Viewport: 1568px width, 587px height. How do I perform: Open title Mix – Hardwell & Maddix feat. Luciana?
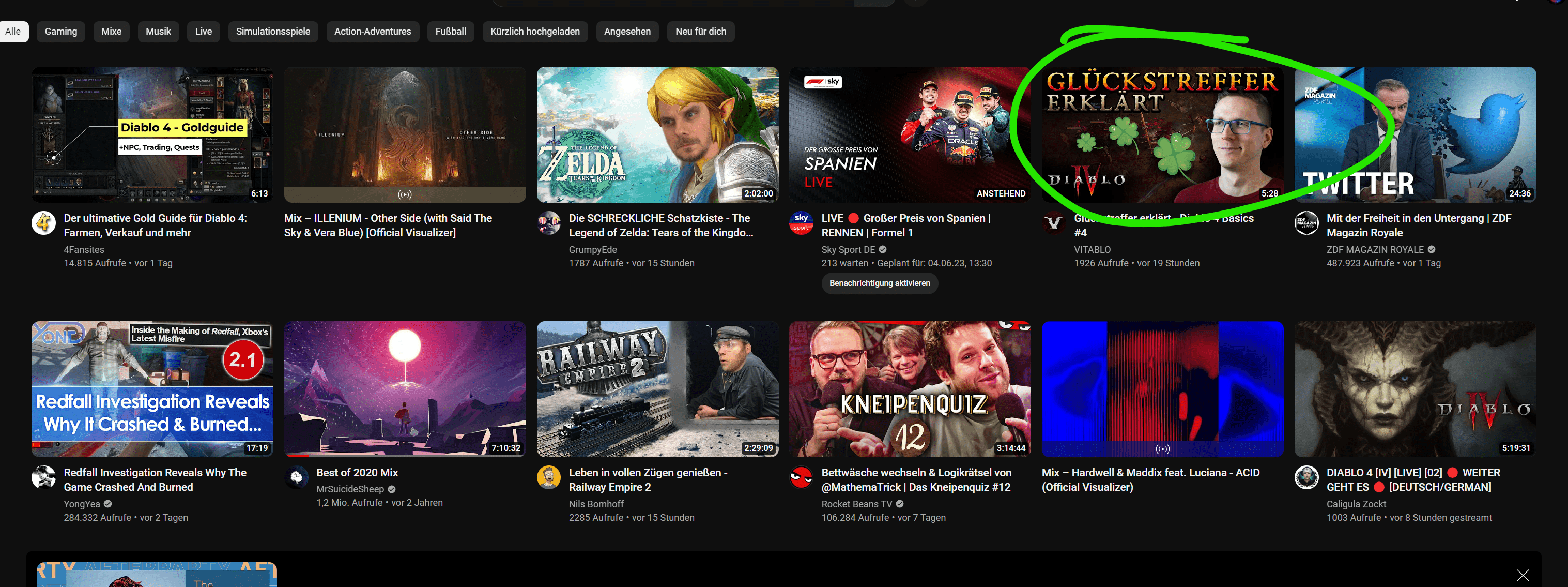pos(1150,480)
